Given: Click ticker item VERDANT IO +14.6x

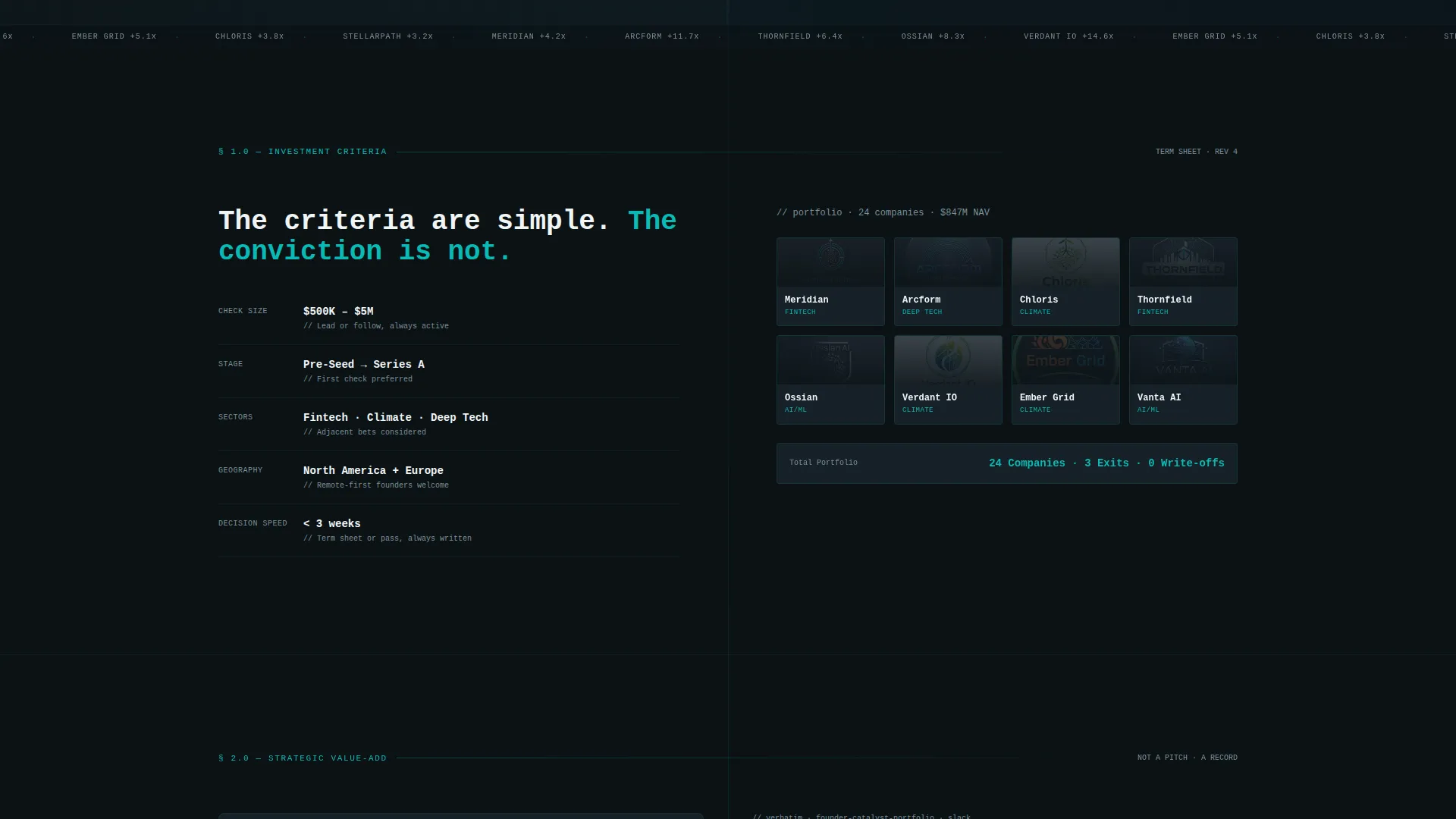Looking at the screenshot, I should pos(1068,36).
